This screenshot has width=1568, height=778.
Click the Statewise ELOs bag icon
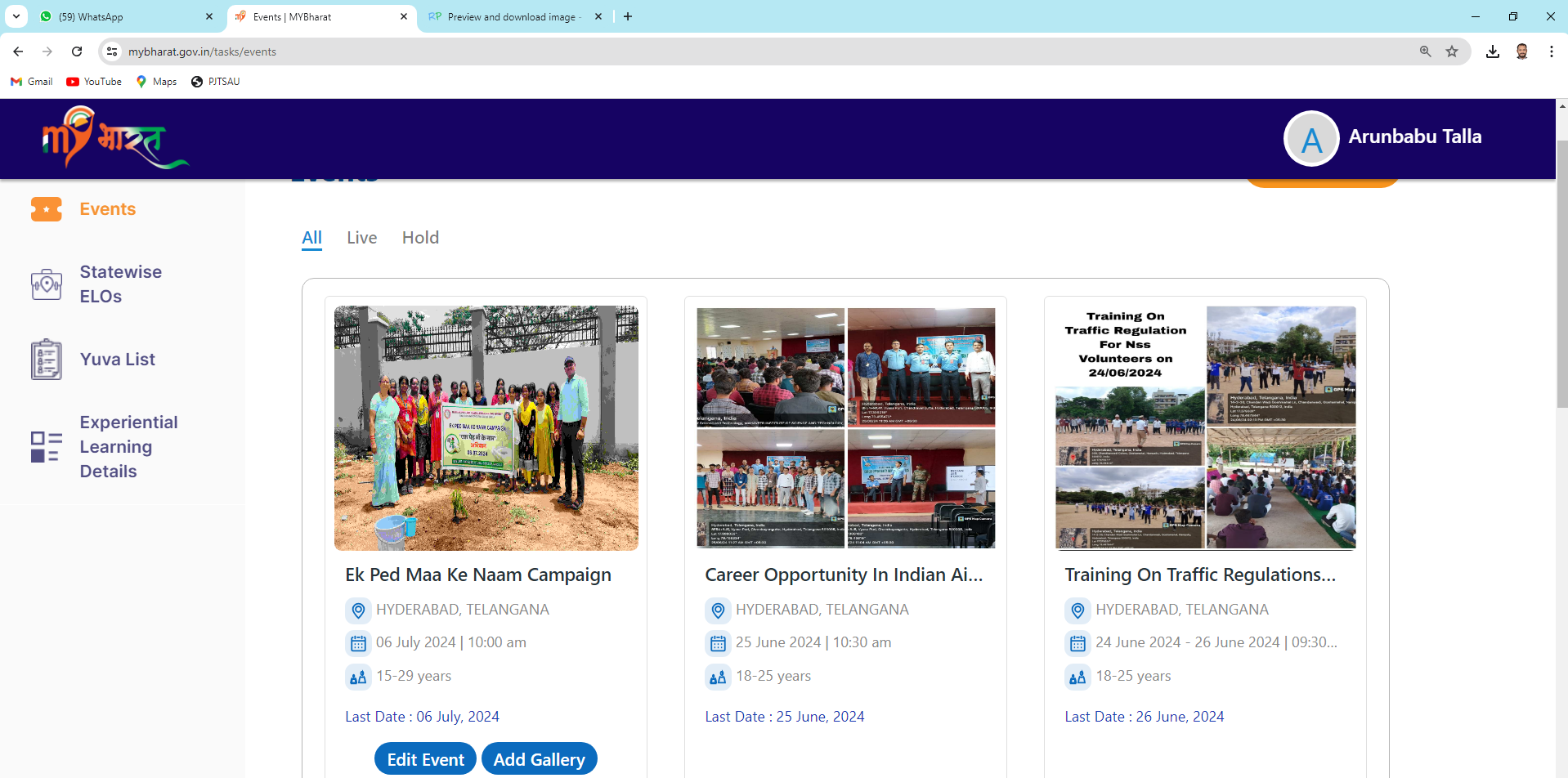point(47,284)
